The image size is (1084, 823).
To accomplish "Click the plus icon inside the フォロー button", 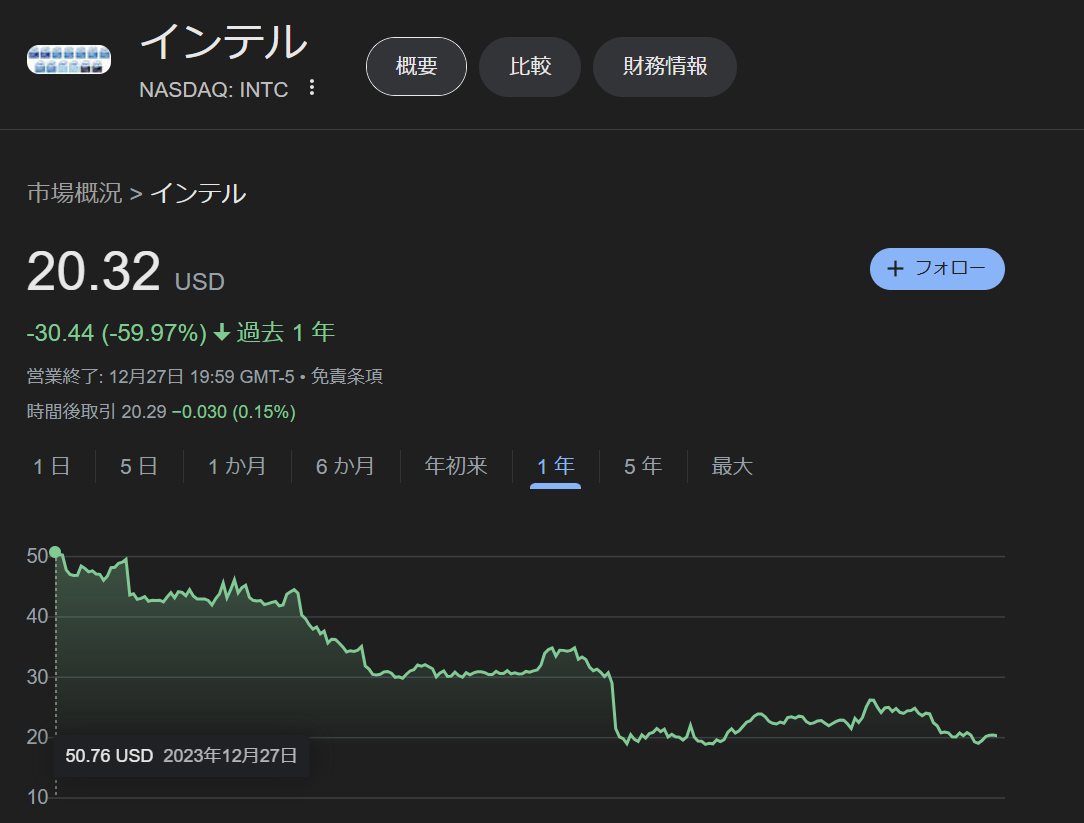I will 895,268.
